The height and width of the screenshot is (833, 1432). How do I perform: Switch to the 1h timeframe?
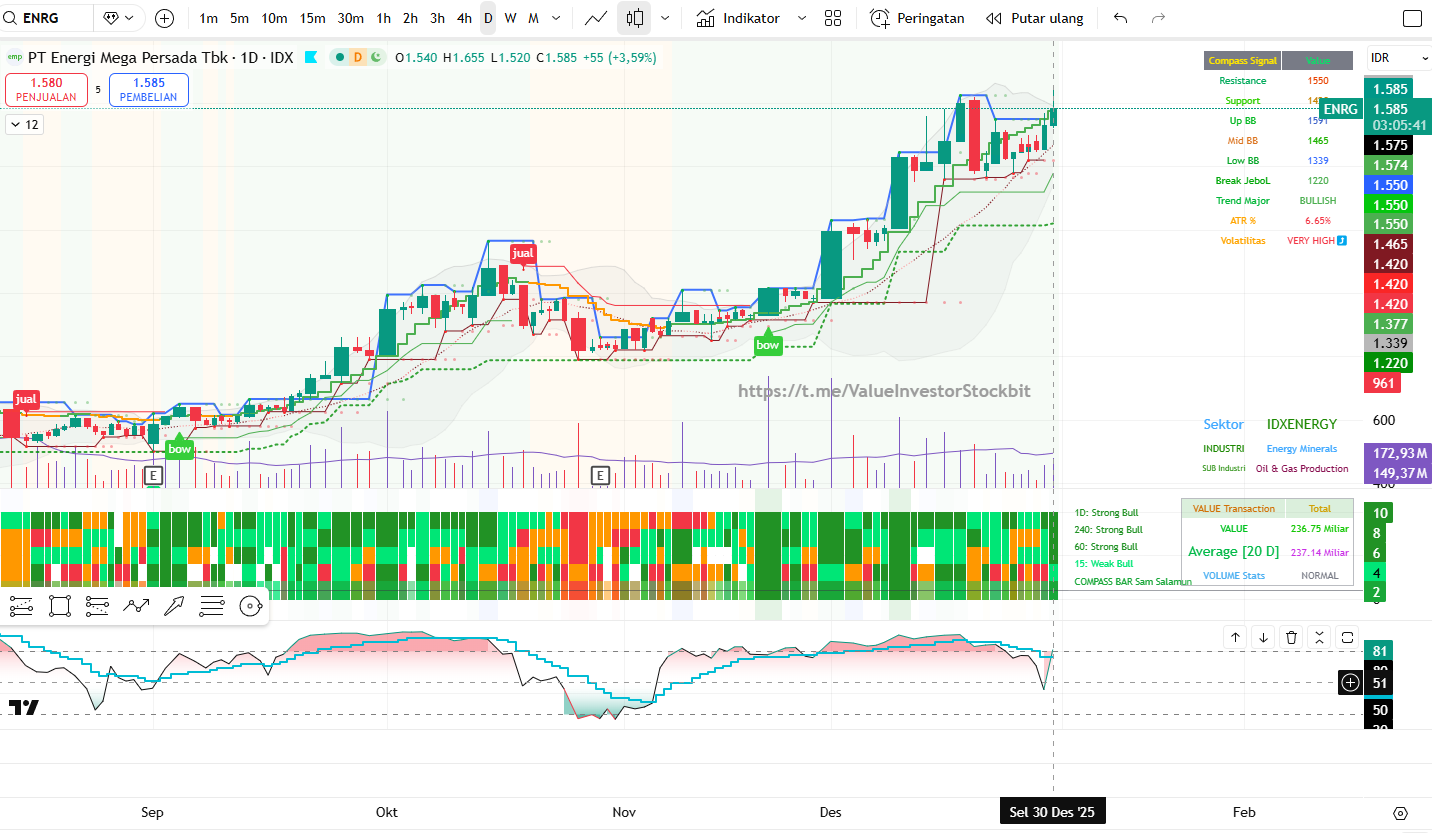click(384, 18)
